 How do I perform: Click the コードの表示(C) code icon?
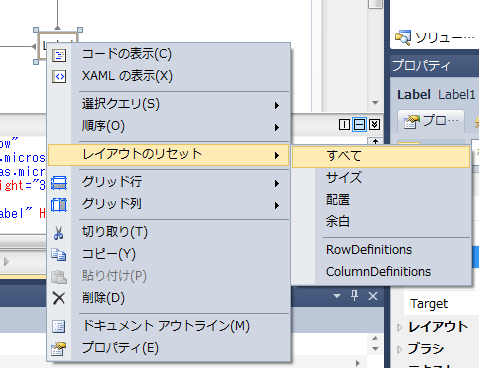coord(59,55)
